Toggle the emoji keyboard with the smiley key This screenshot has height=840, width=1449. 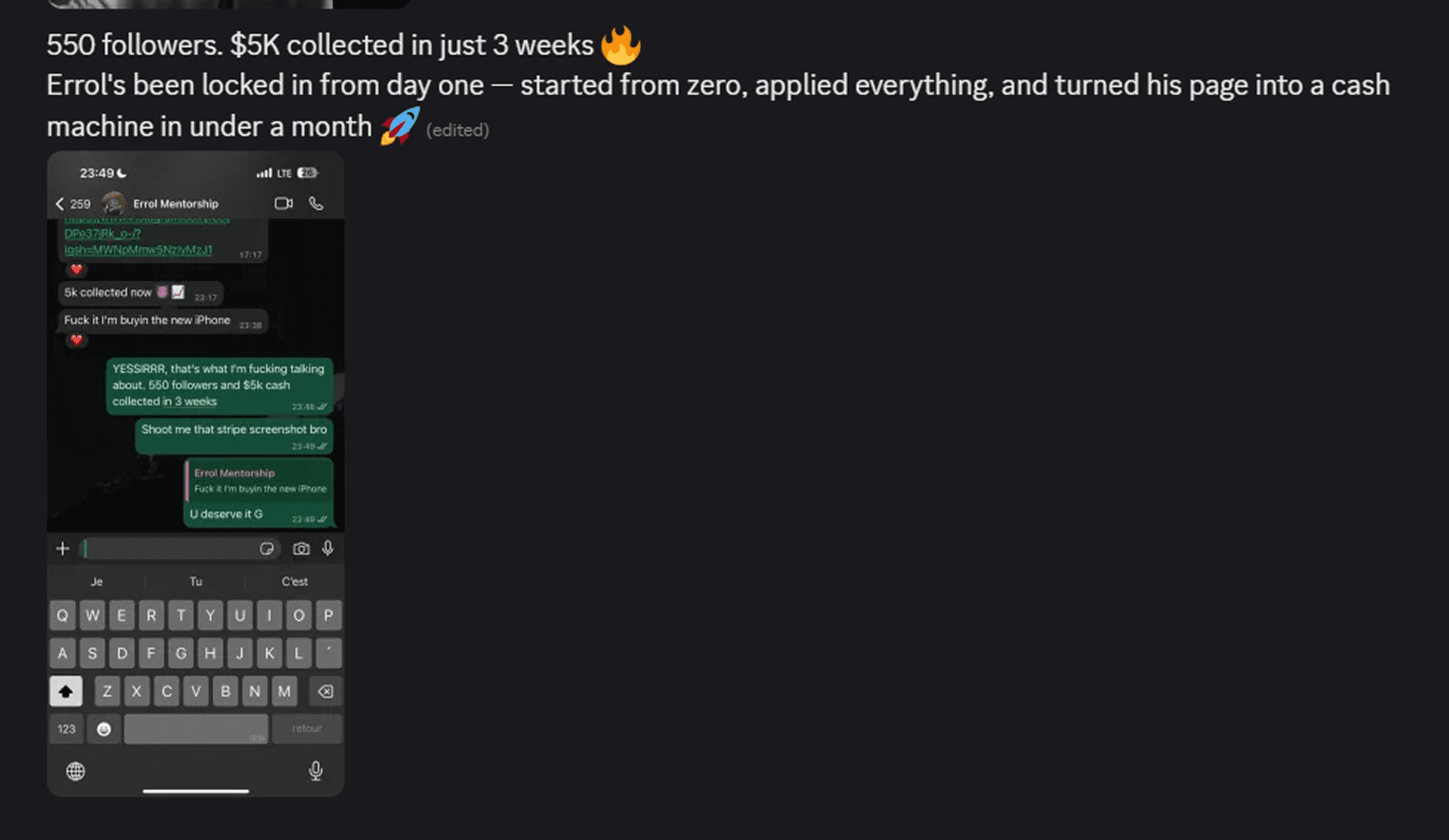coord(104,729)
